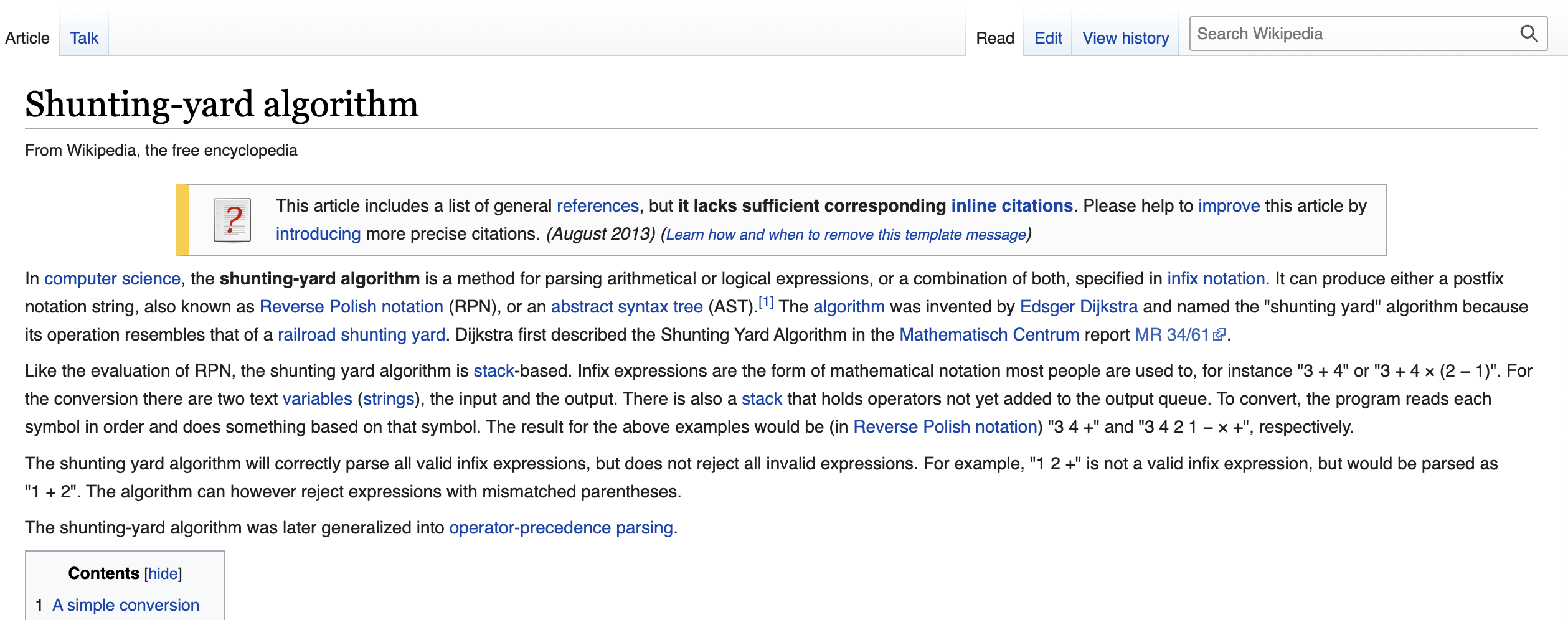Click the stack link in "stack-based"

pyautogui.click(x=494, y=371)
